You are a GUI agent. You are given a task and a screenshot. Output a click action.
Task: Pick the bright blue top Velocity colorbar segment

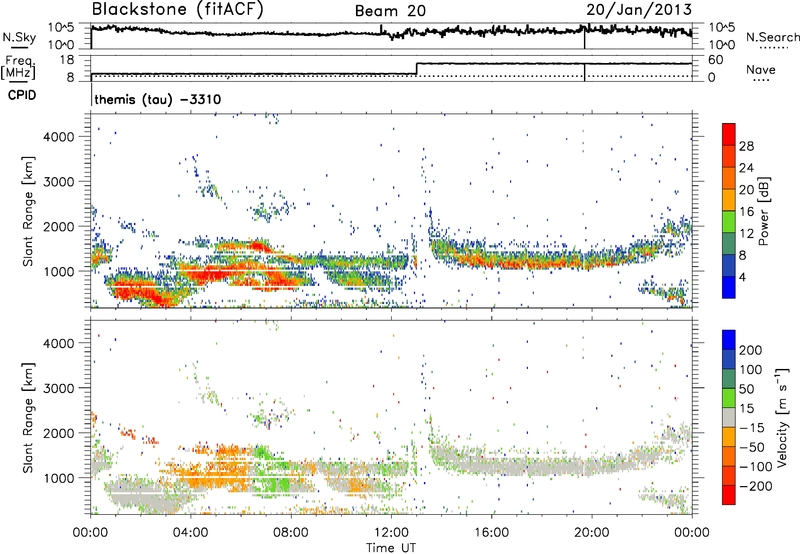pyautogui.click(x=729, y=340)
